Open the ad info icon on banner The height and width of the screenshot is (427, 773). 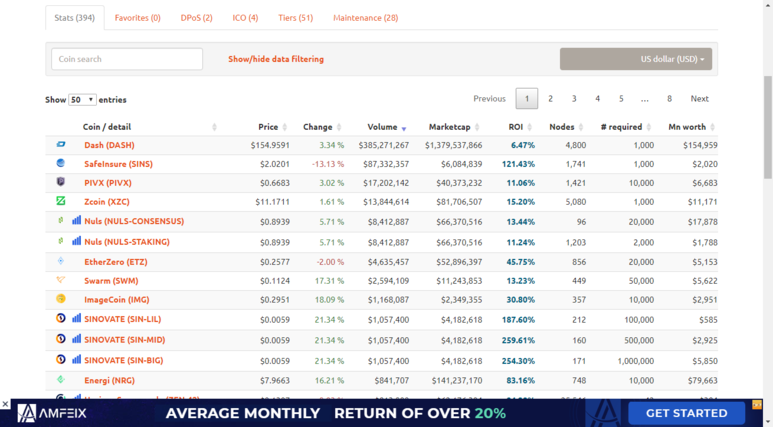pyautogui.click(x=757, y=404)
